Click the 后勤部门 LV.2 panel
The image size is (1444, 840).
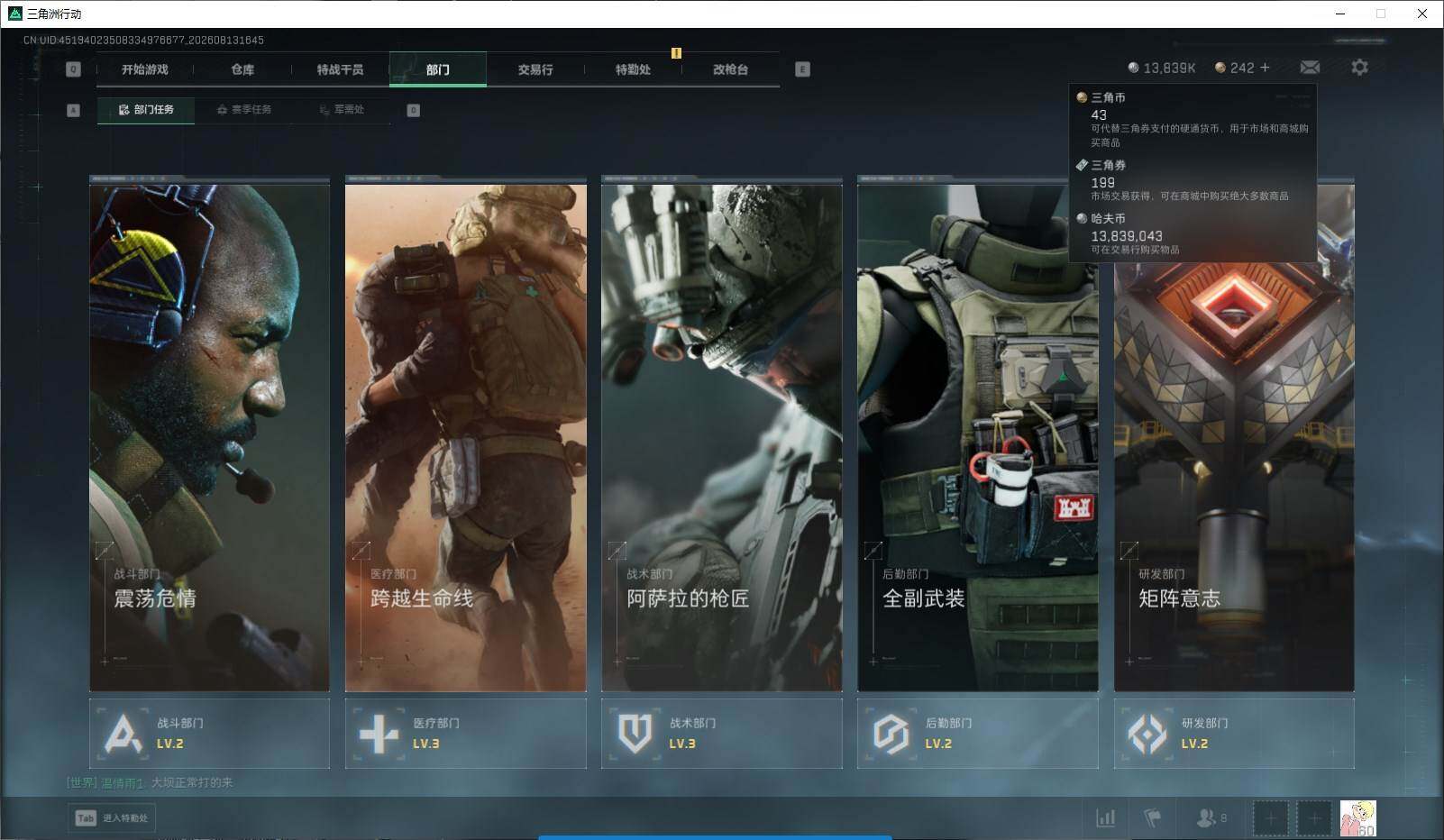coord(978,734)
